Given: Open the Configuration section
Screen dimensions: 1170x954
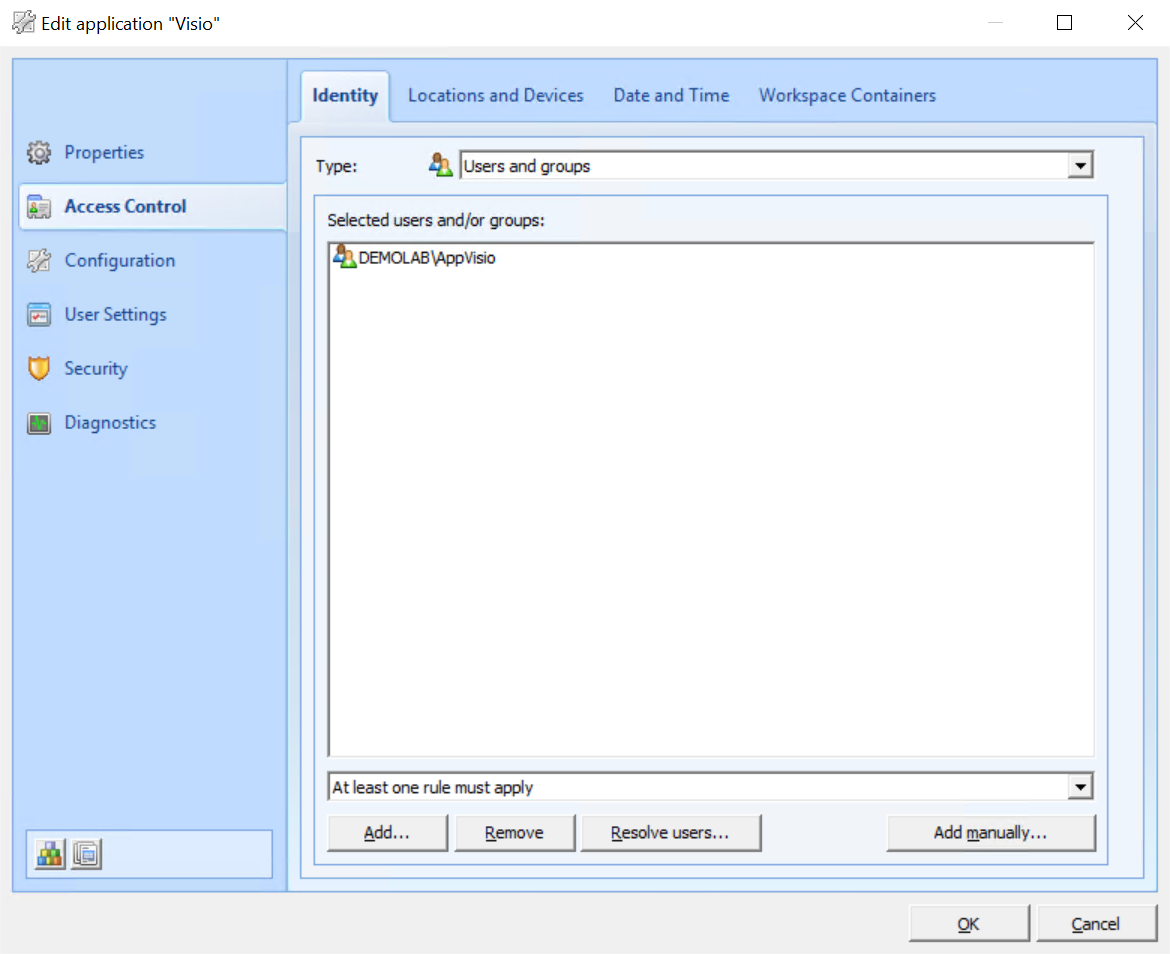Looking at the screenshot, I should click(119, 260).
